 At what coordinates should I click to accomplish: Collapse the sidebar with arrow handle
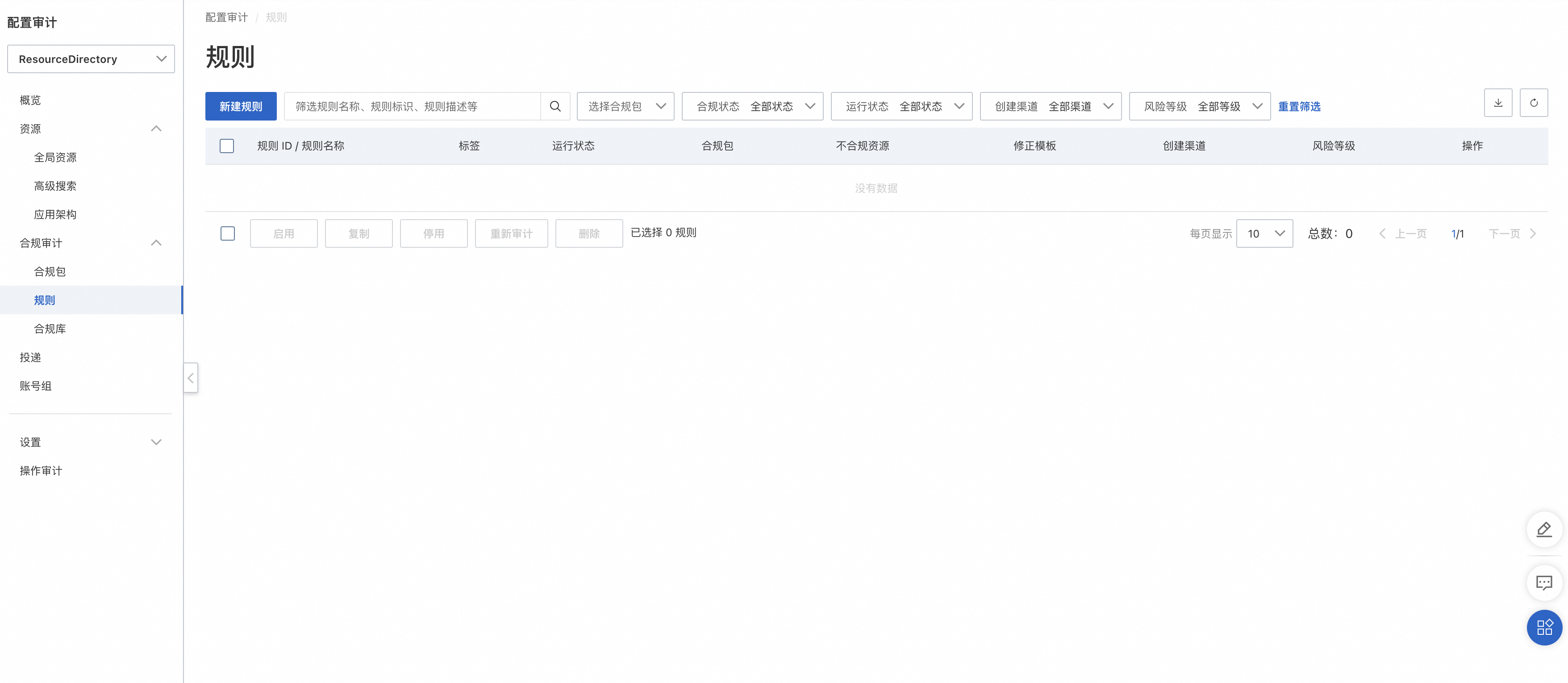coord(191,378)
